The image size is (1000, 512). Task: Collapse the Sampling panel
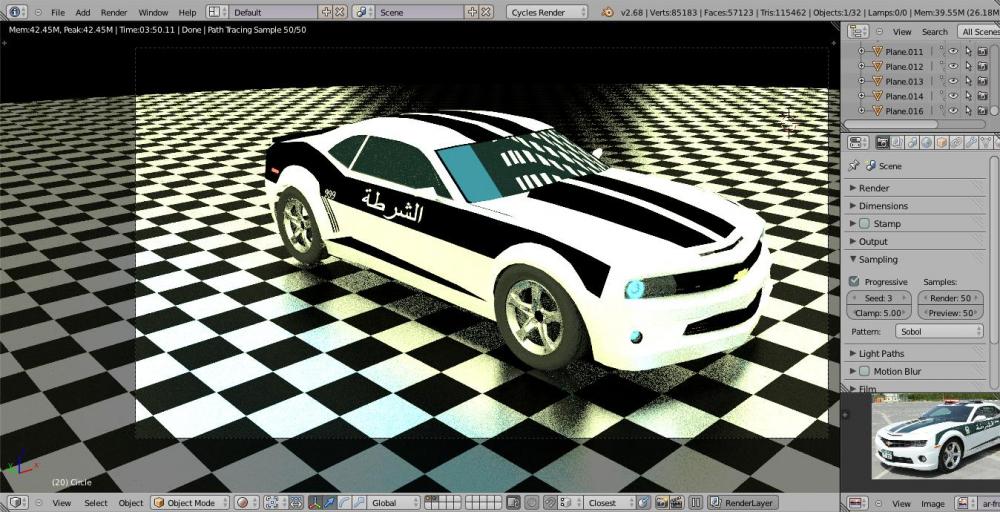pos(916,260)
